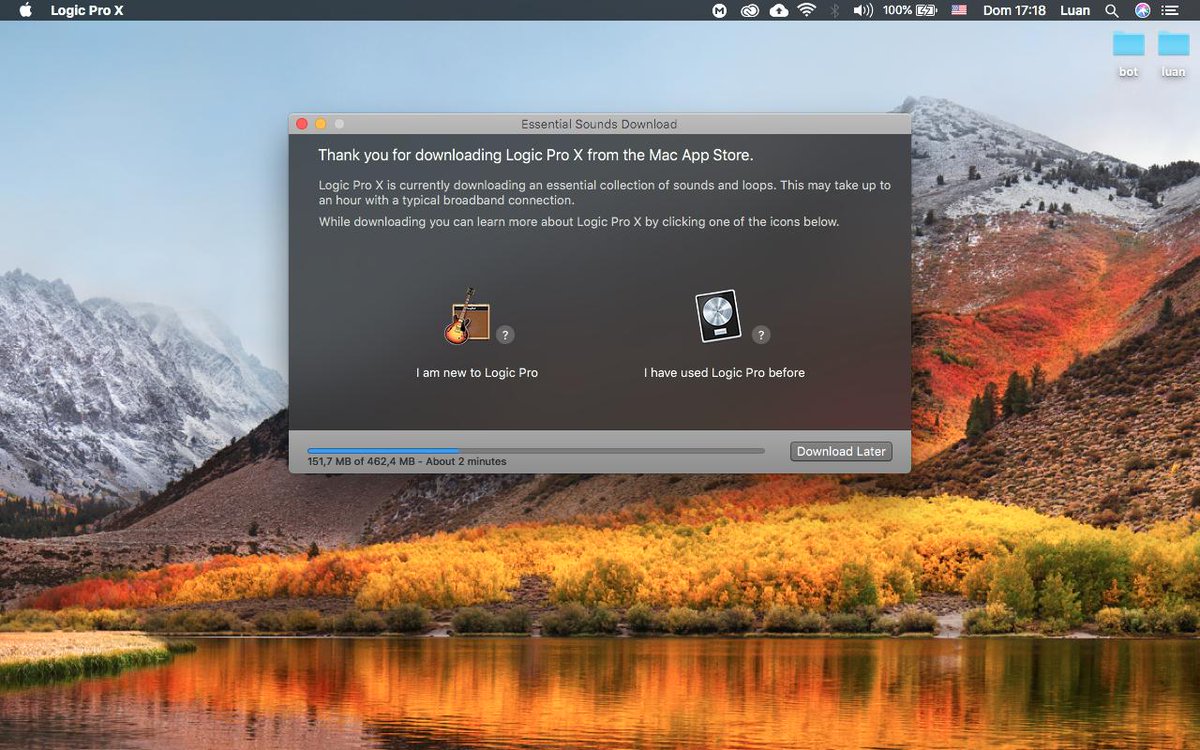This screenshot has height=750, width=1200.
Task: Choose the I am new to Logic Pro label
Action: (x=477, y=373)
